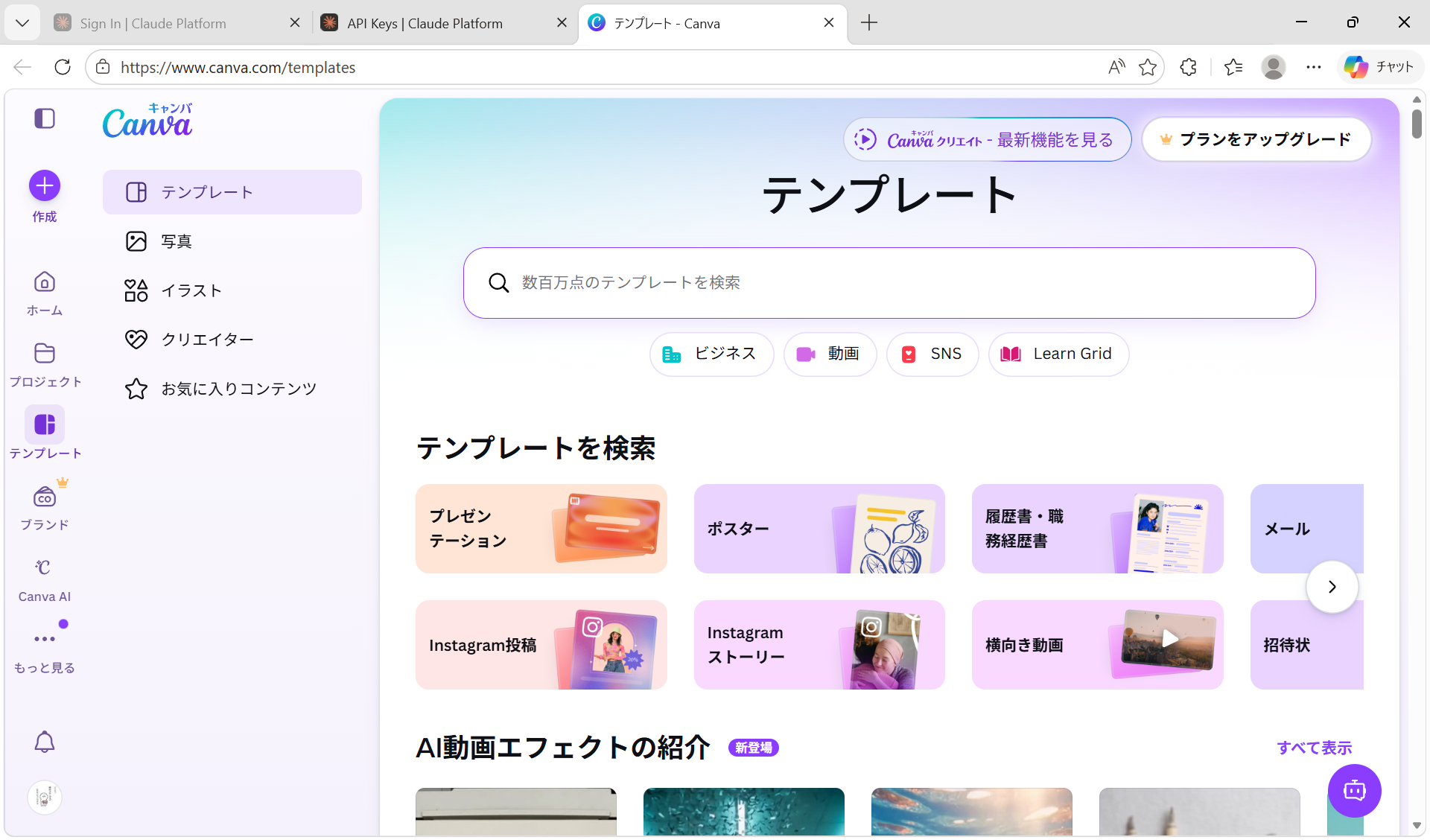Open プレゼンテーション template category
Image resolution: width=1430 pixels, height=840 pixels.
tap(541, 529)
